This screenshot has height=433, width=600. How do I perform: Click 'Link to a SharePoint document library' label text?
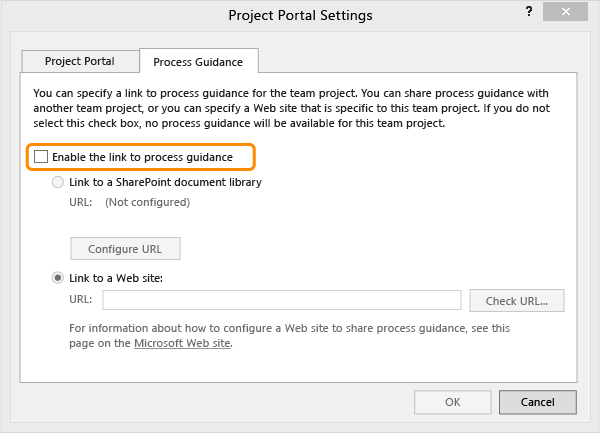[165, 183]
